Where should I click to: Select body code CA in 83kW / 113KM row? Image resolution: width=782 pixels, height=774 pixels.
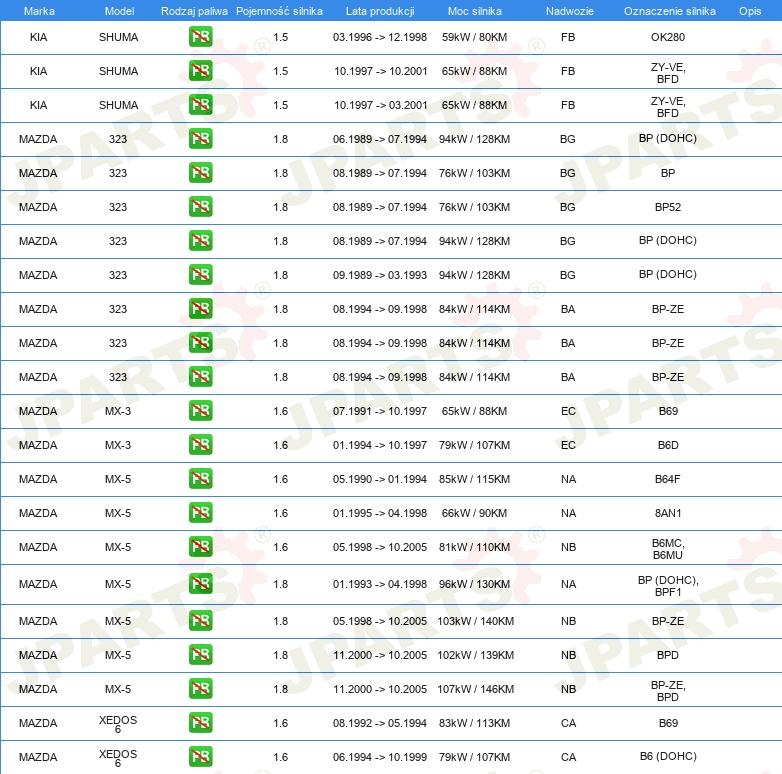click(x=568, y=723)
